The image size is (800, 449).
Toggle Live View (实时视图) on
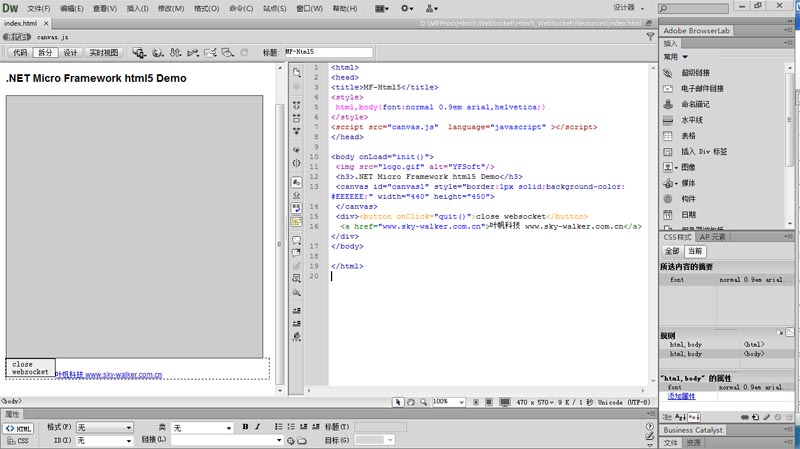[x=103, y=52]
